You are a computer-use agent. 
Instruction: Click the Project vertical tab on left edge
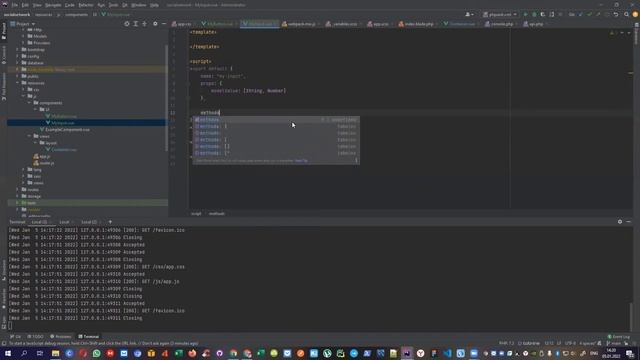point(4,31)
